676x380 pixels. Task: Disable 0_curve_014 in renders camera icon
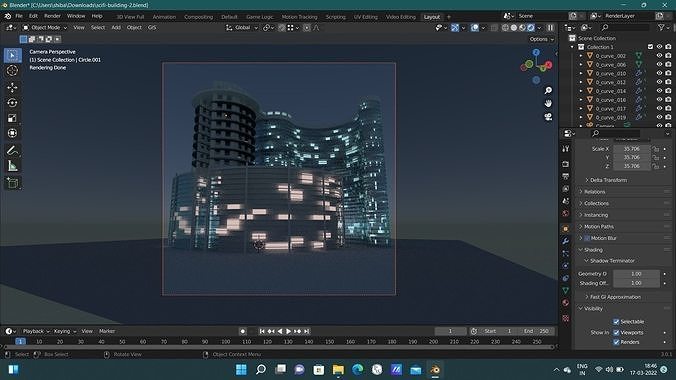pos(668,91)
